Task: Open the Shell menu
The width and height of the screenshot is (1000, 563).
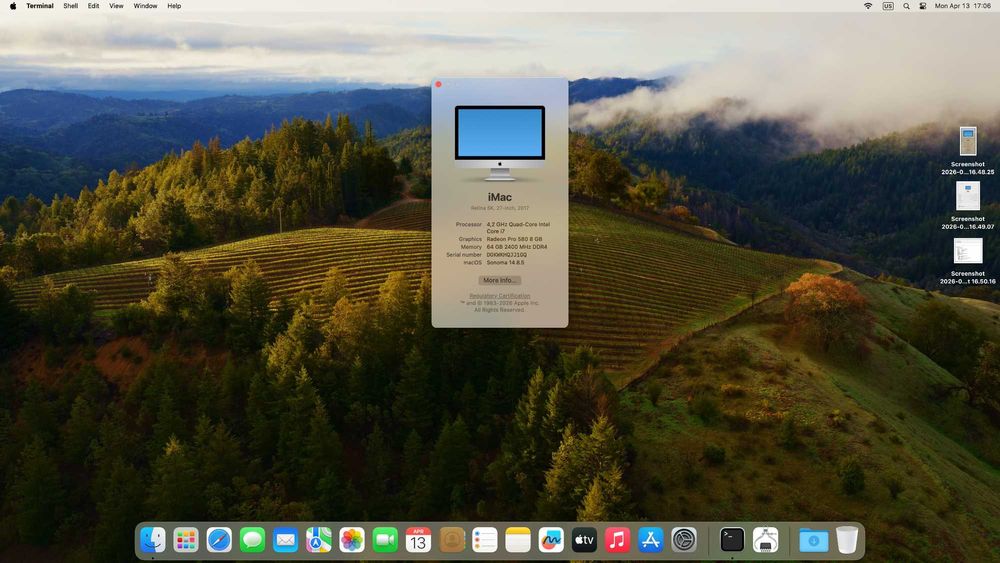Action: (x=71, y=6)
